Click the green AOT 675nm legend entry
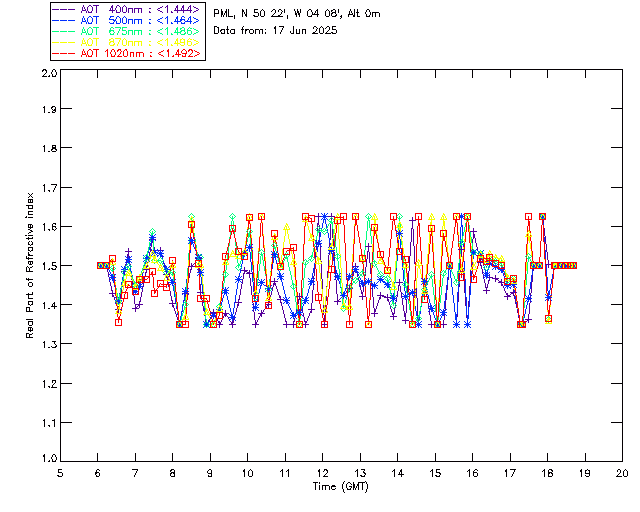 click(127, 31)
